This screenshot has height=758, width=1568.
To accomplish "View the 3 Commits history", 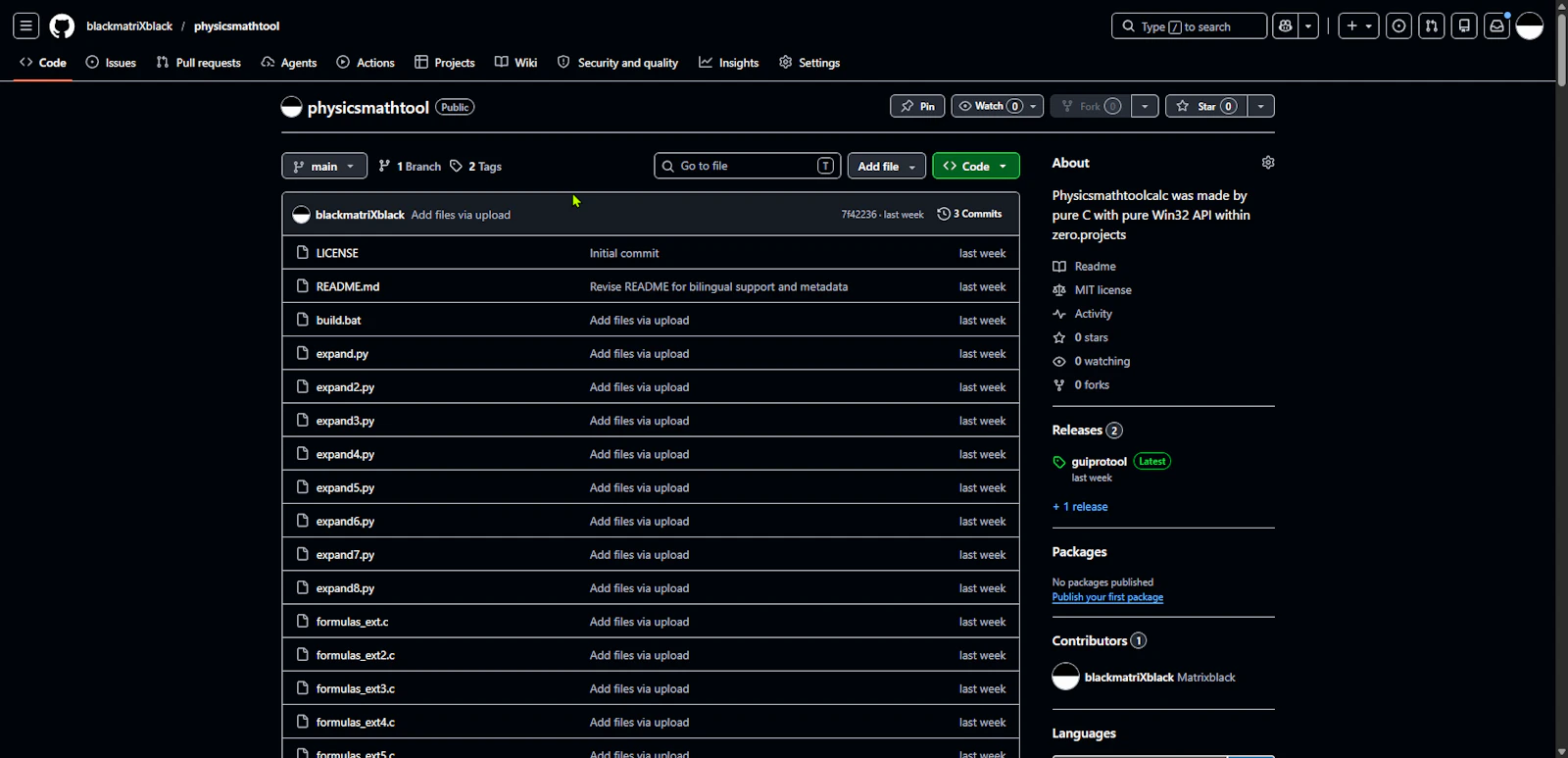I will (x=969, y=214).
